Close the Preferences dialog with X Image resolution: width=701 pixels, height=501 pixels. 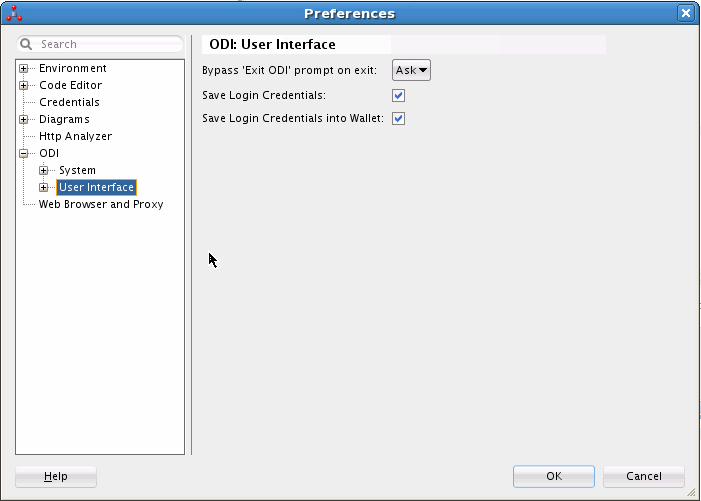[x=686, y=13]
